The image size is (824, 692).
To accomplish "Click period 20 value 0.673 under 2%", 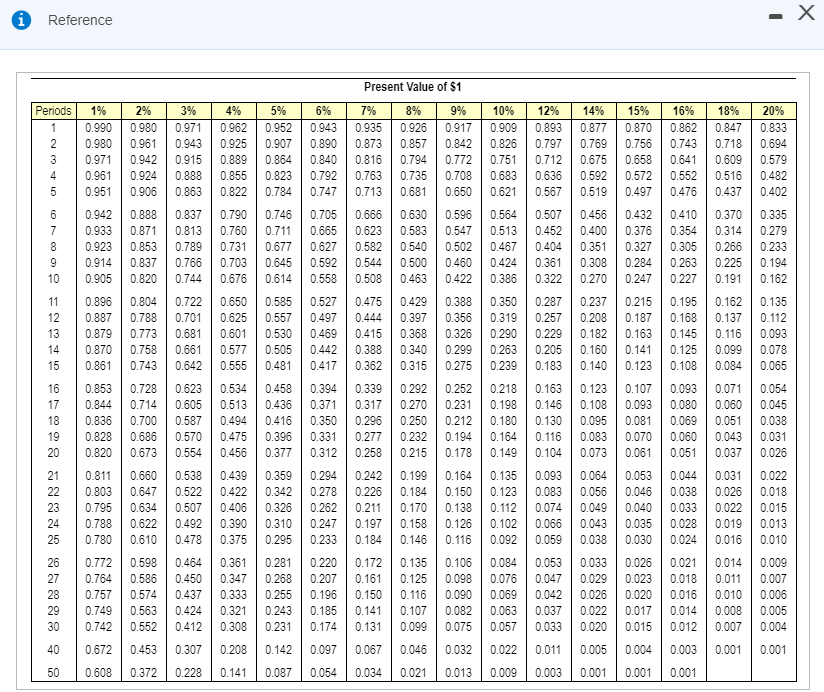I will pyautogui.click(x=143, y=452).
